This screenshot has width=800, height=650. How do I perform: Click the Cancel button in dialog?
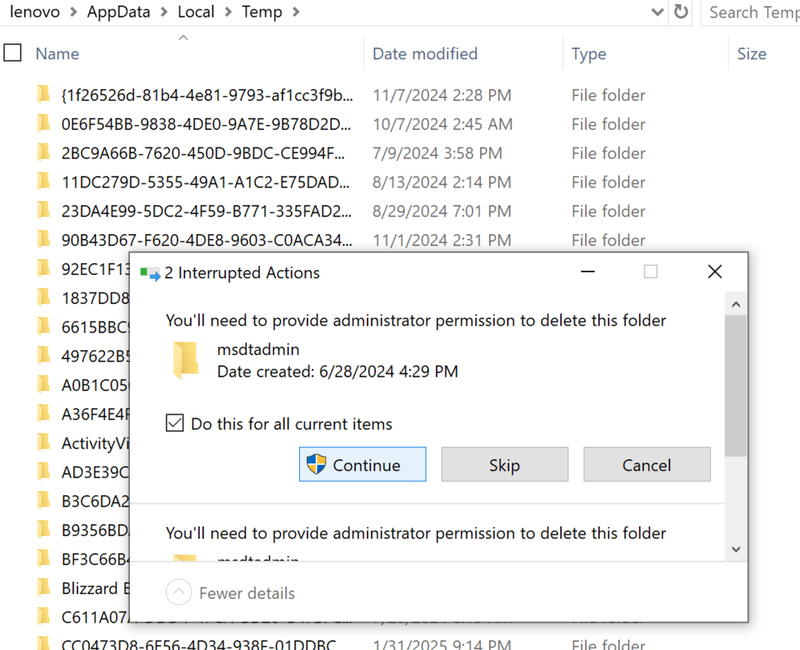click(647, 464)
